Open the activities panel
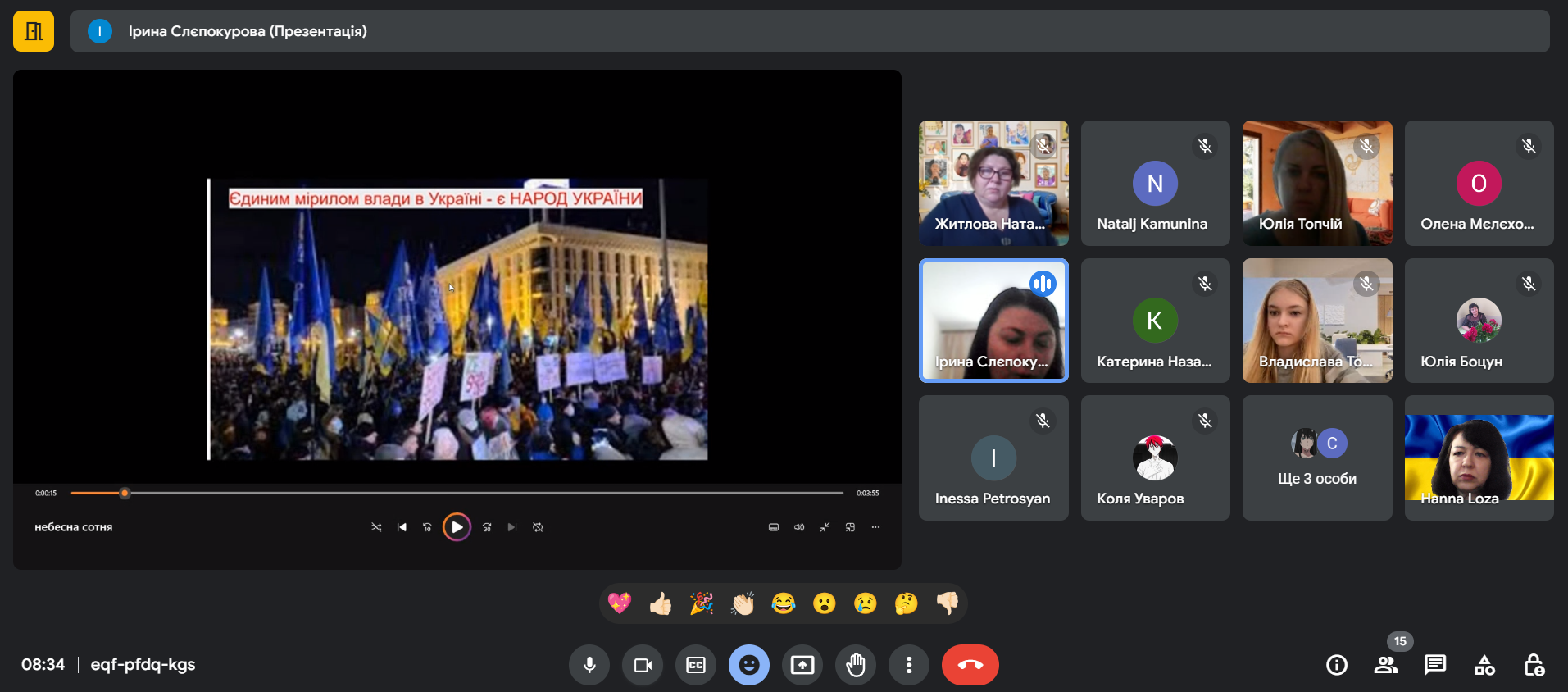1568x692 pixels. coord(1484,665)
